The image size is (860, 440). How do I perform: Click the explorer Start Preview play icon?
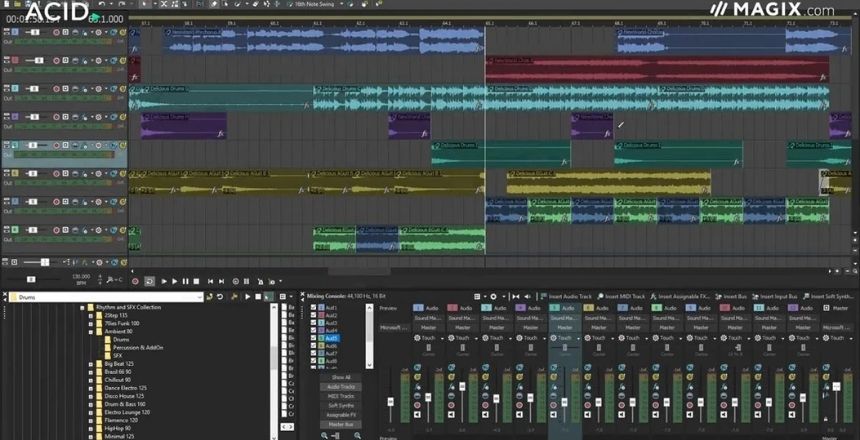(247, 297)
